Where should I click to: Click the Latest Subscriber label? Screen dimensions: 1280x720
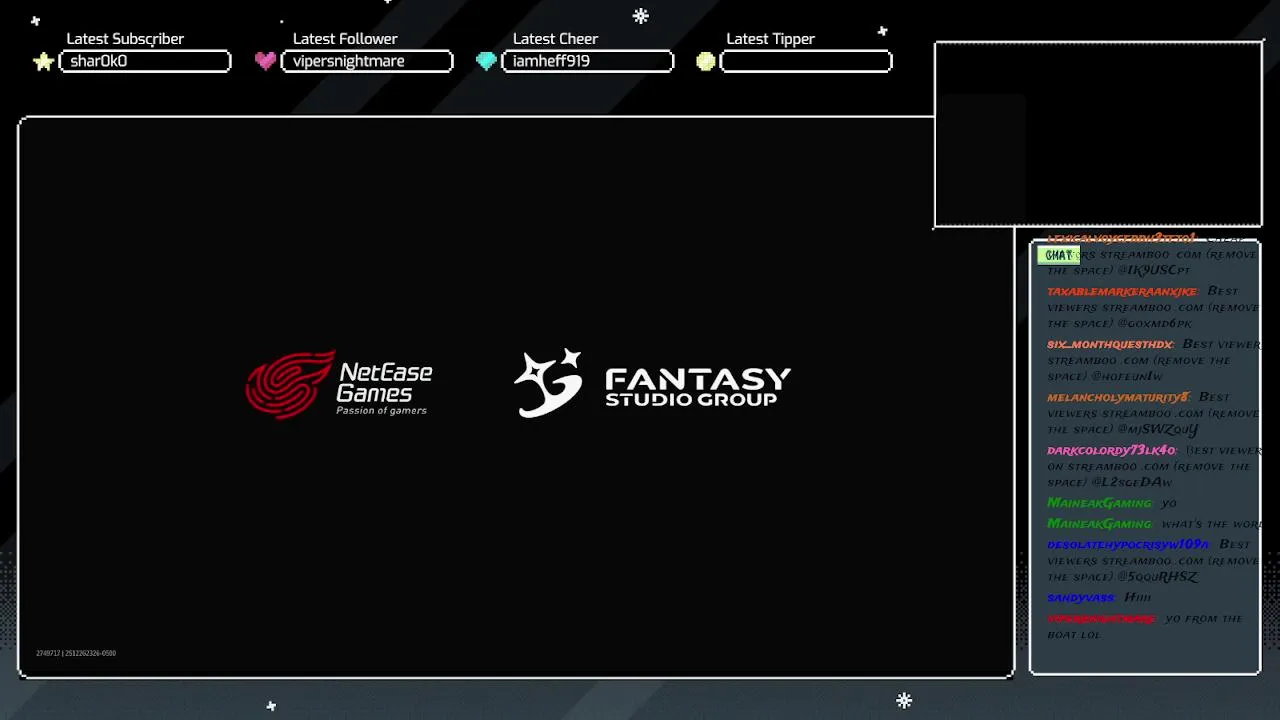coord(125,39)
